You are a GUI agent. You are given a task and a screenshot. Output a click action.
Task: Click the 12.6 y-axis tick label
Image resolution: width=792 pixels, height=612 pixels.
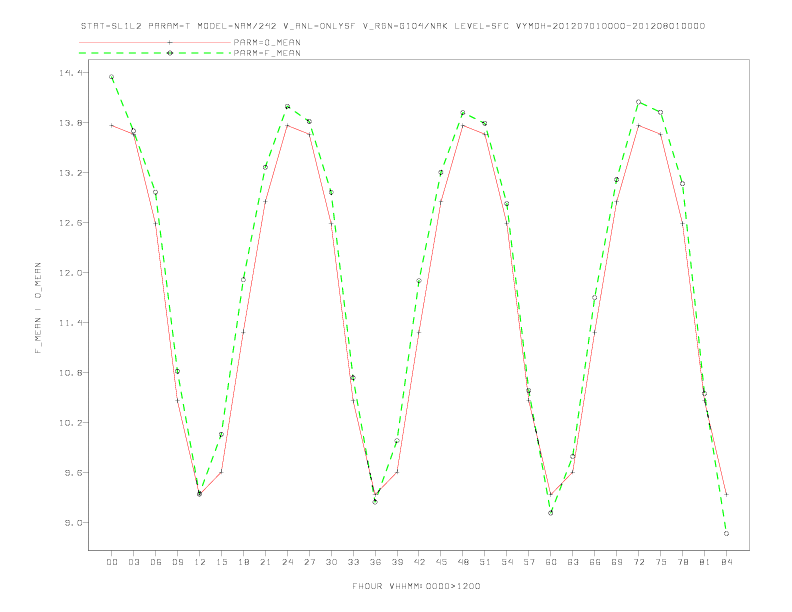[70, 223]
